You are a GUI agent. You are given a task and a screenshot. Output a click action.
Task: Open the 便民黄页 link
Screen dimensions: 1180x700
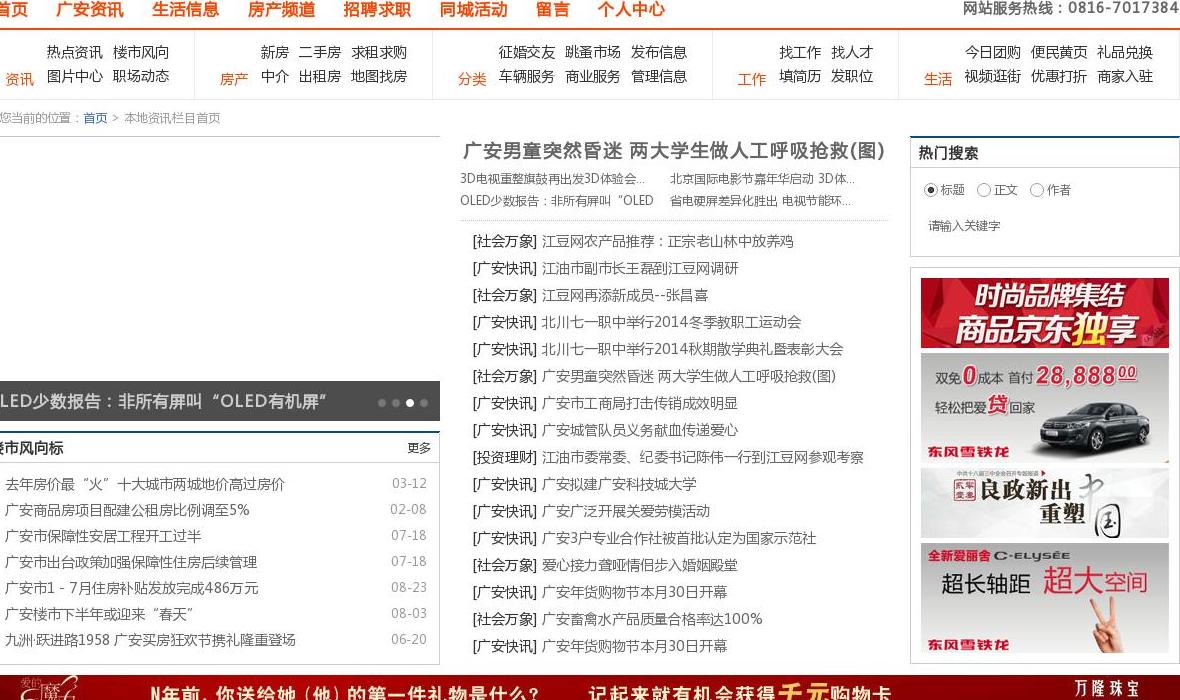click(x=1059, y=53)
